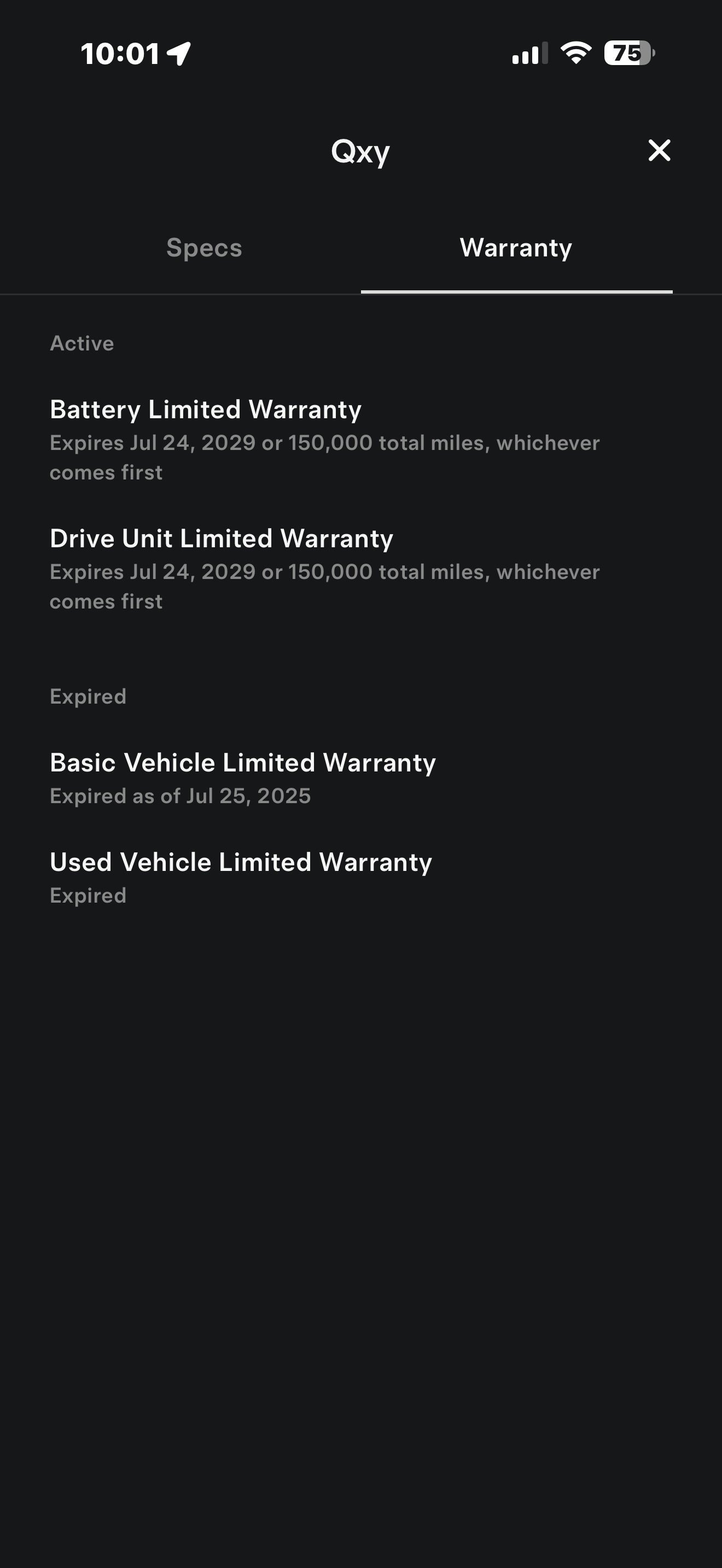Open Used Vehicle Limited Warranty entry
This screenshot has width=722, height=1568.
point(241,863)
